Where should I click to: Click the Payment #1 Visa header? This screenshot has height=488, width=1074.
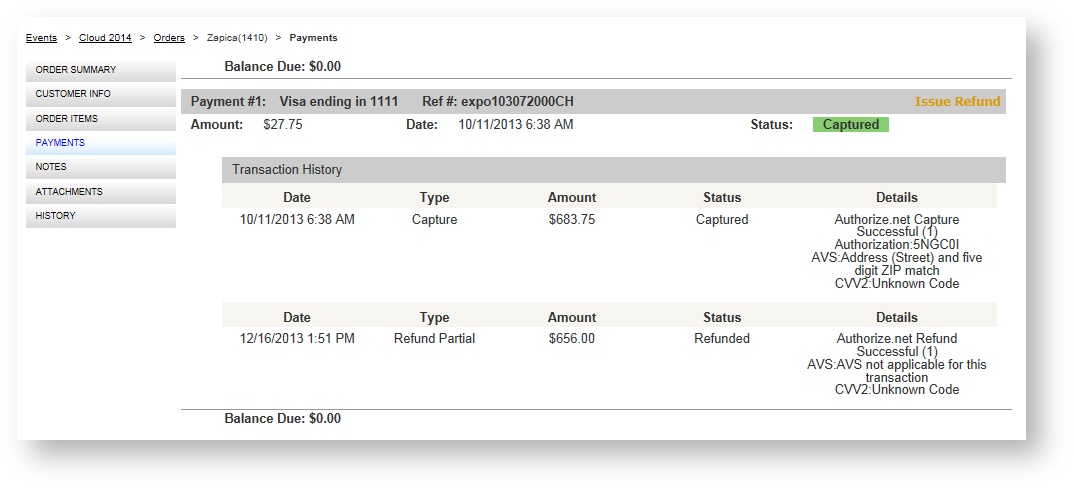[x=294, y=102]
